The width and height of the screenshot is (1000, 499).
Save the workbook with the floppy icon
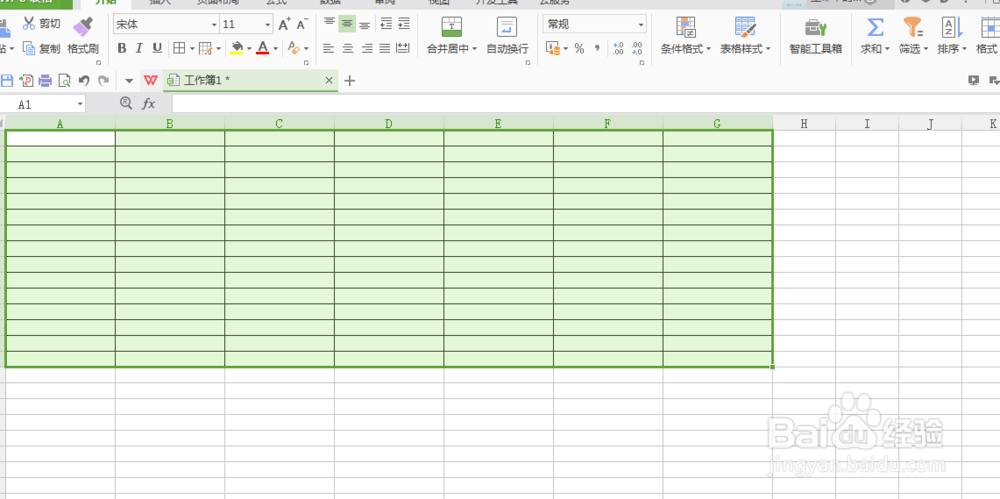tap(6, 80)
